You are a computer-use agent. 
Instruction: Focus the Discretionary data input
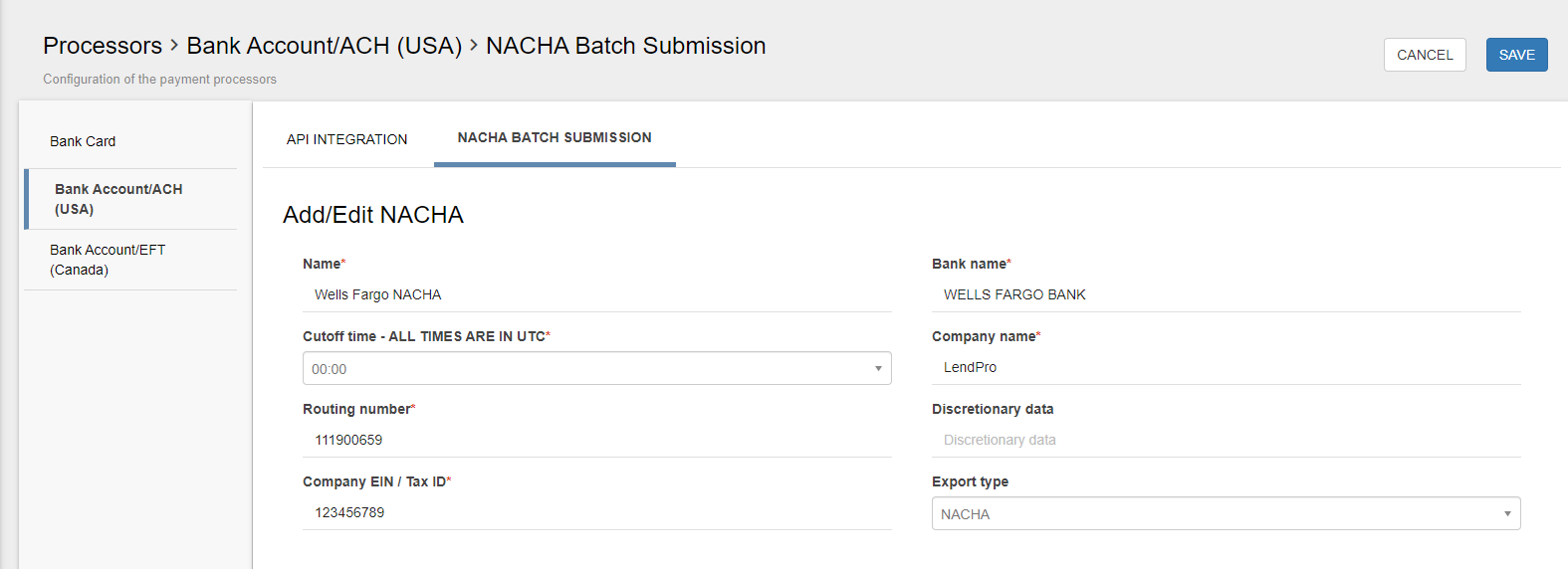tap(1227, 440)
